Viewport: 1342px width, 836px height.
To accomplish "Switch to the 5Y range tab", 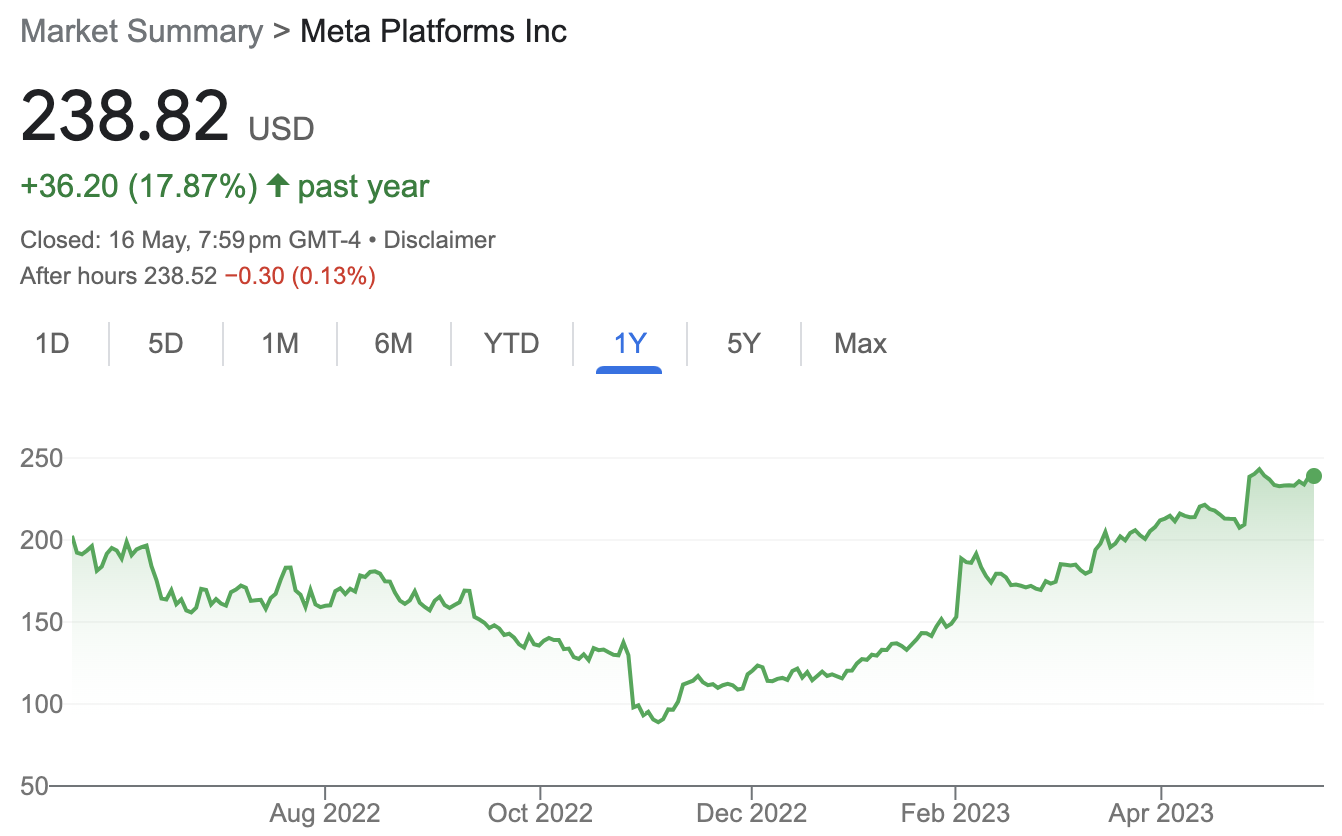I will (744, 344).
